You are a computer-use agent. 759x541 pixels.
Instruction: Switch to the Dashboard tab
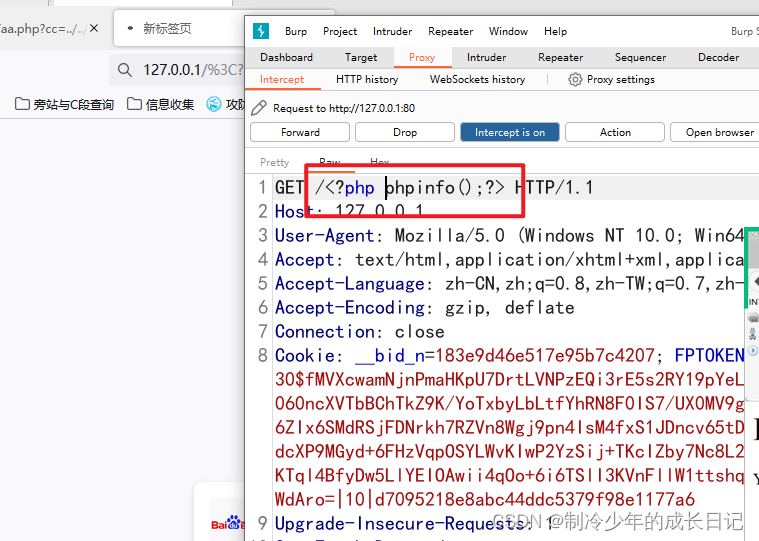click(287, 57)
